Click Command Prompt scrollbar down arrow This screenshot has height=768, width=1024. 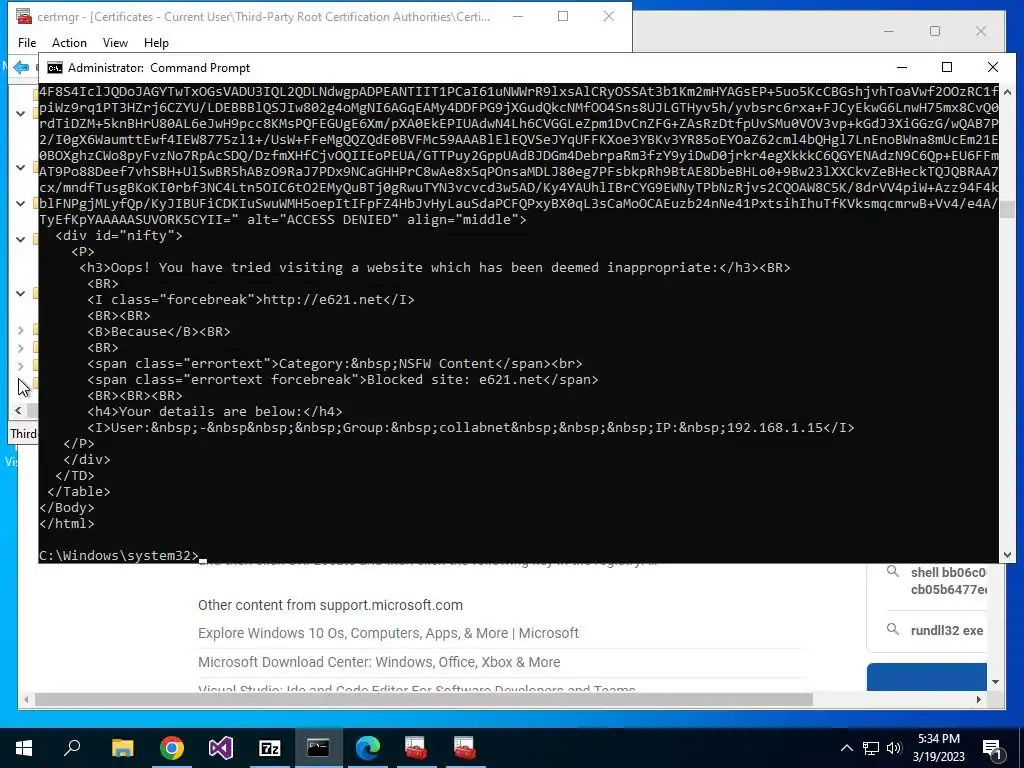click(x=1008, y=554)
